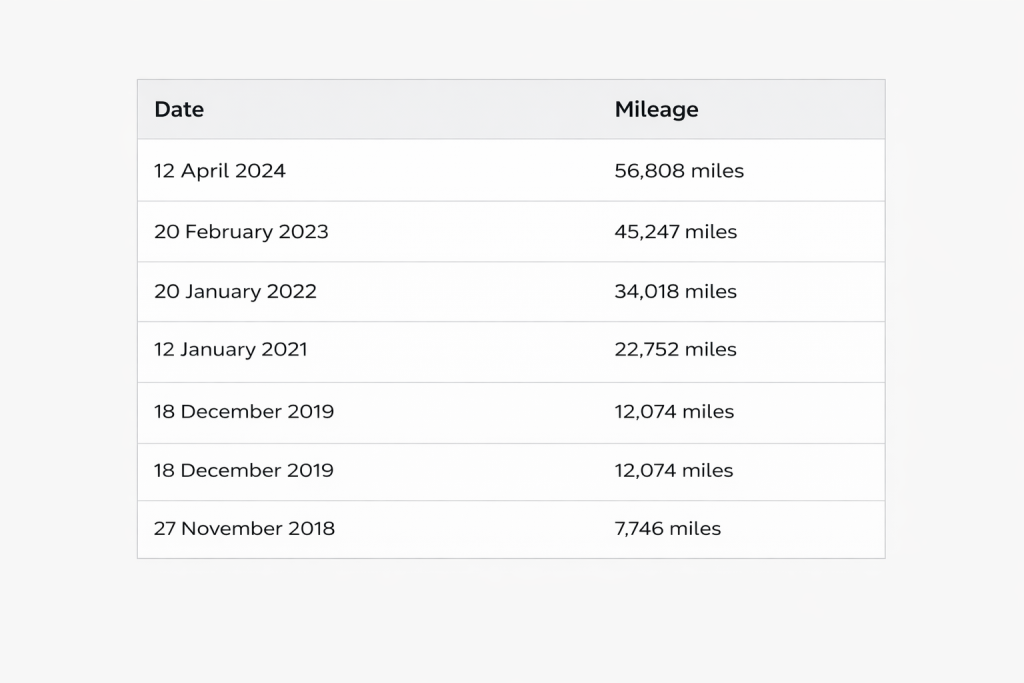Select the second 18 December 2019 entry
Viewport: 1024px width, 683px height.
coord(244,471)
